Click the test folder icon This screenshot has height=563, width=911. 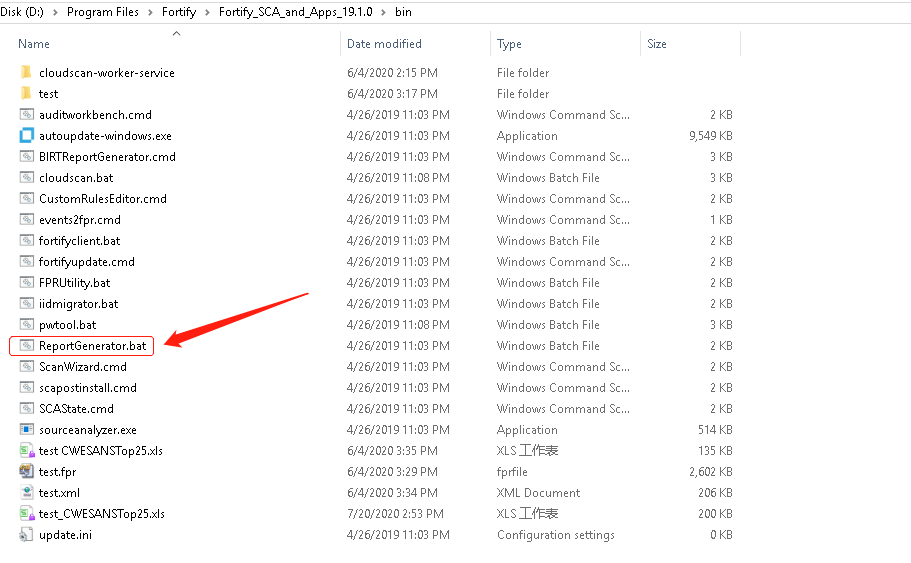point(26,94)
